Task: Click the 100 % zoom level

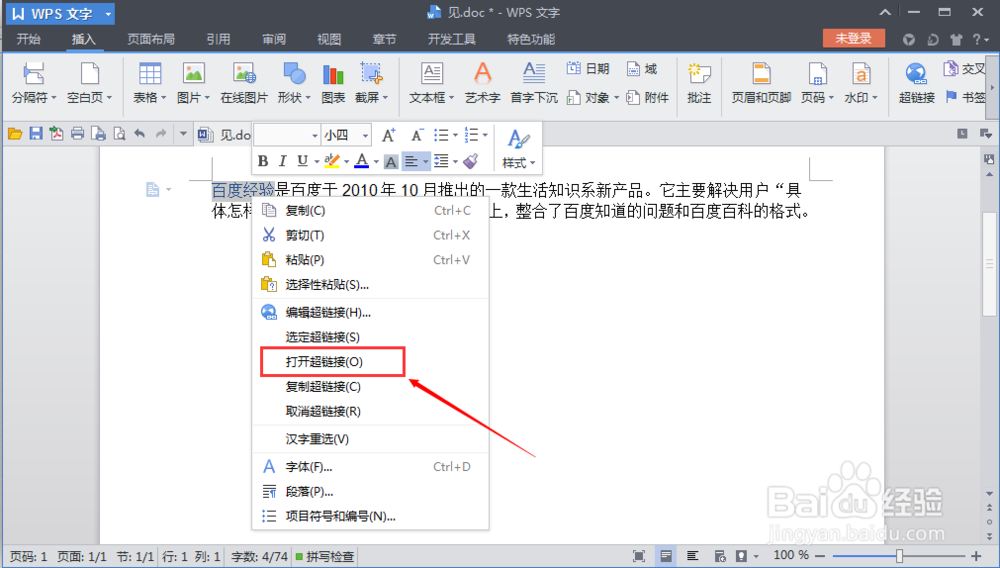Action: click(x=791, y=556)
